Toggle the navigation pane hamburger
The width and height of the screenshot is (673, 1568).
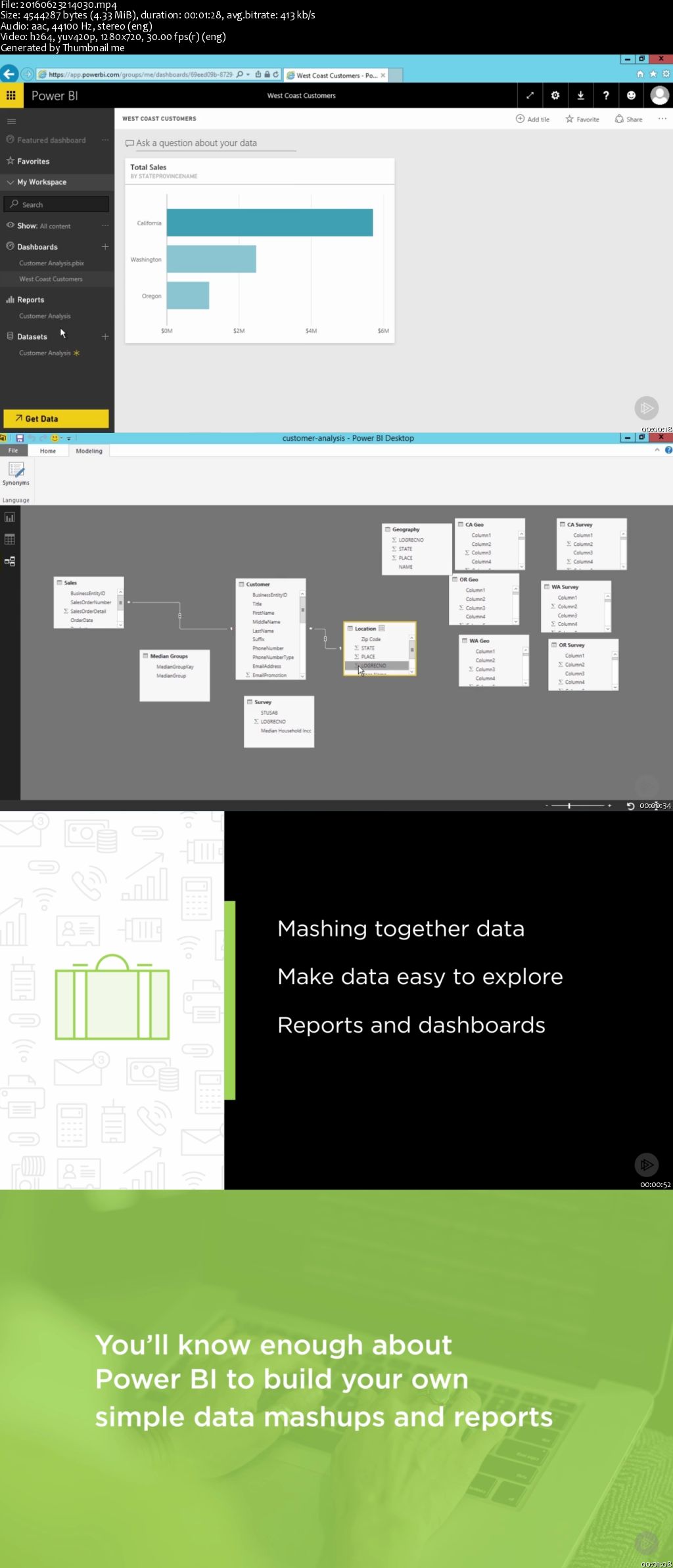11,122
